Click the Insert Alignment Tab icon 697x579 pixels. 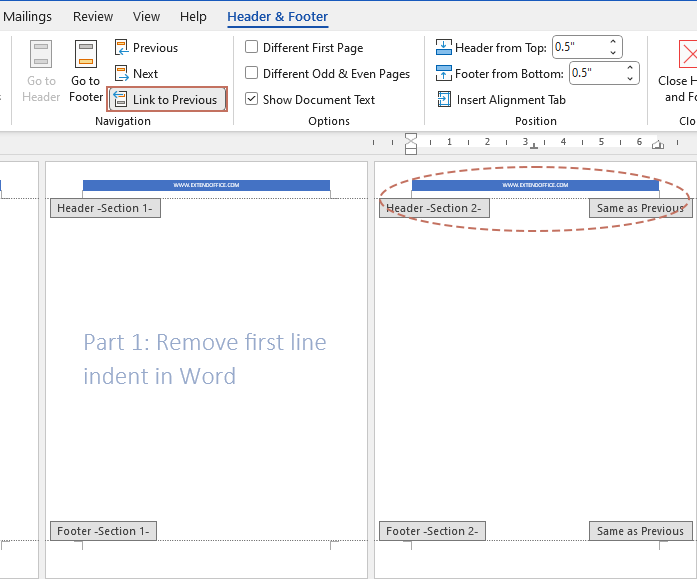point(444,99)
